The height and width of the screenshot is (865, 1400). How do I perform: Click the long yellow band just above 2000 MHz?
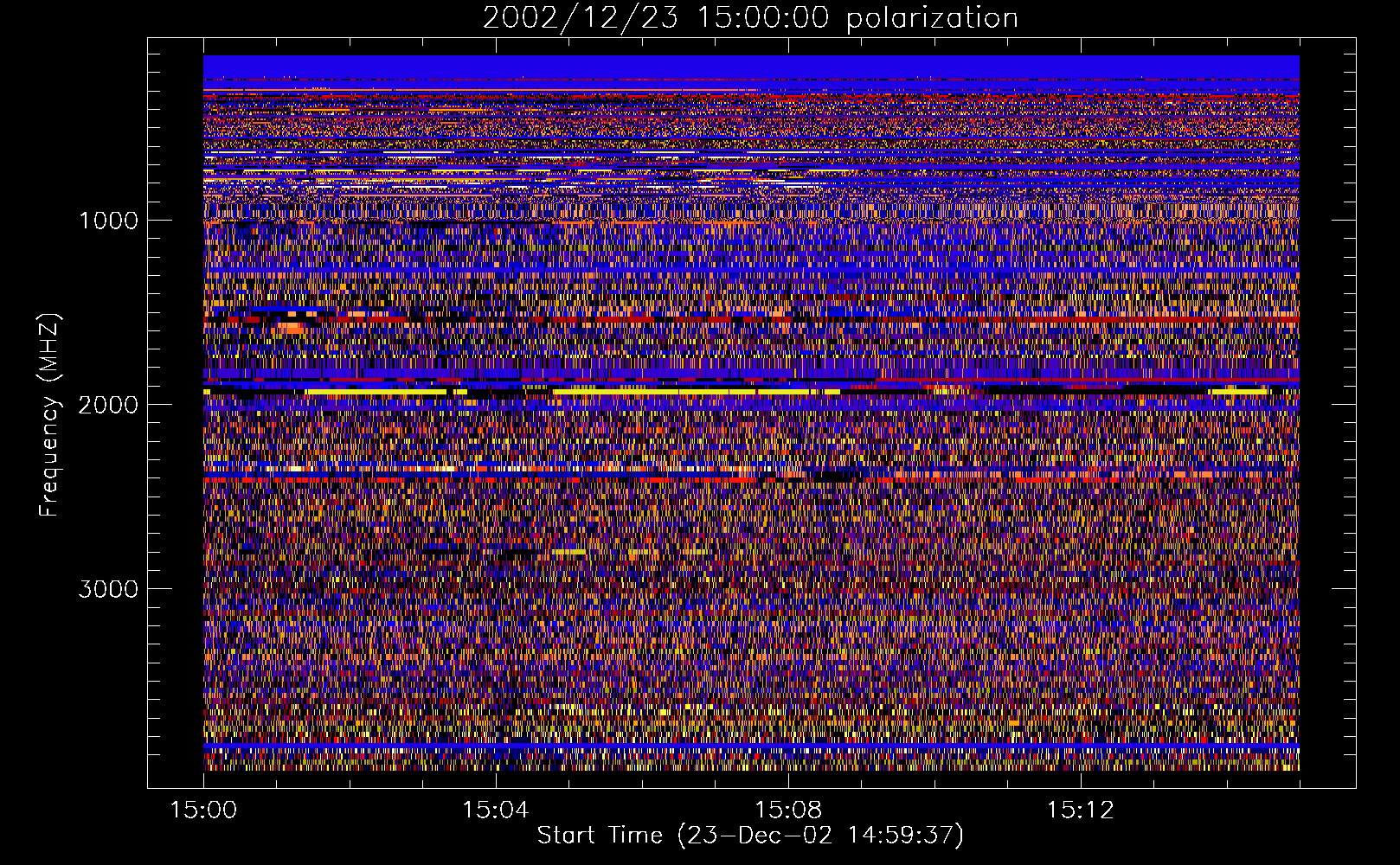click(697, 392)
